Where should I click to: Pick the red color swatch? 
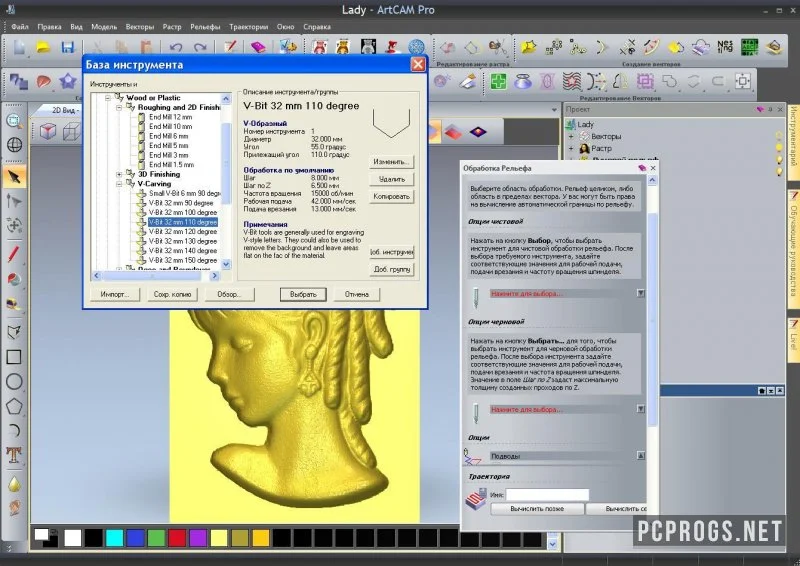click(x=177, y=538)
